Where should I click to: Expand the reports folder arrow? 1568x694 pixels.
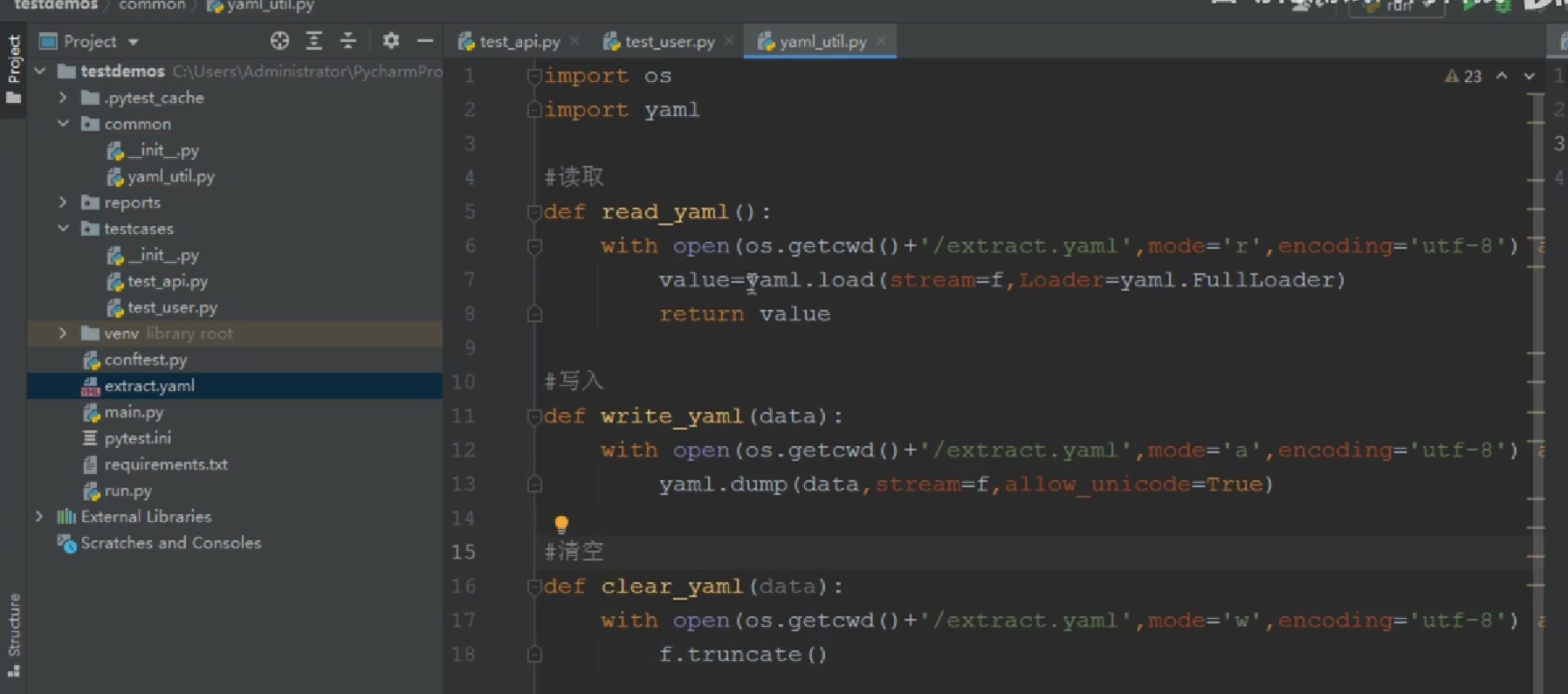pos(63,202)
